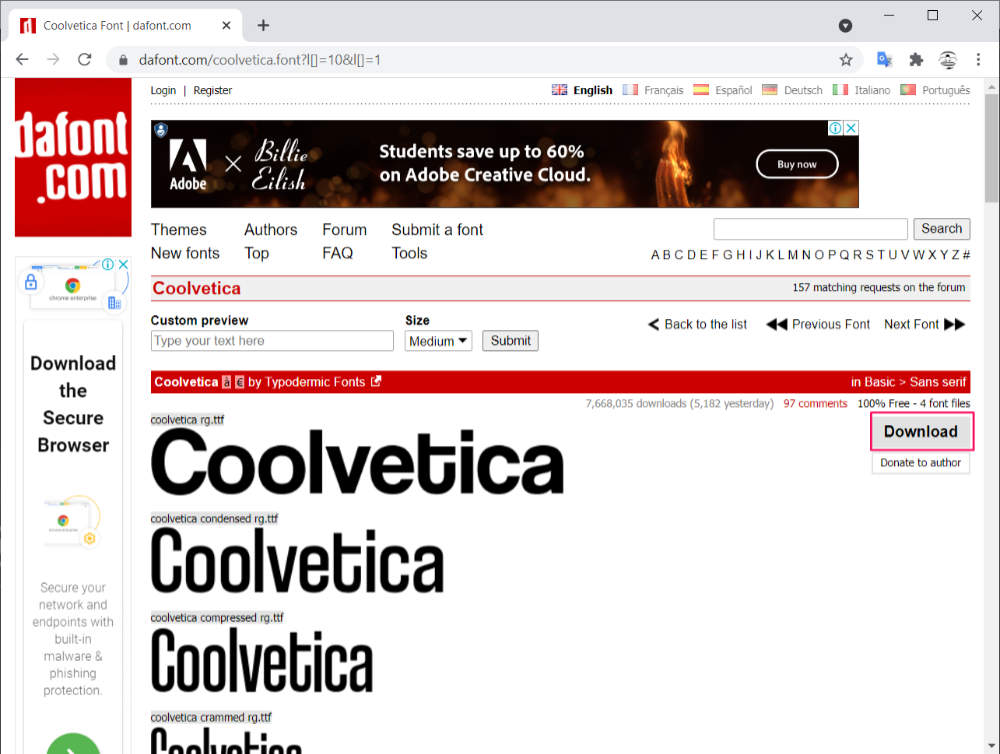Click the browser forward arrow
The image size is (1000, 754).
click(x=53, y=60)
